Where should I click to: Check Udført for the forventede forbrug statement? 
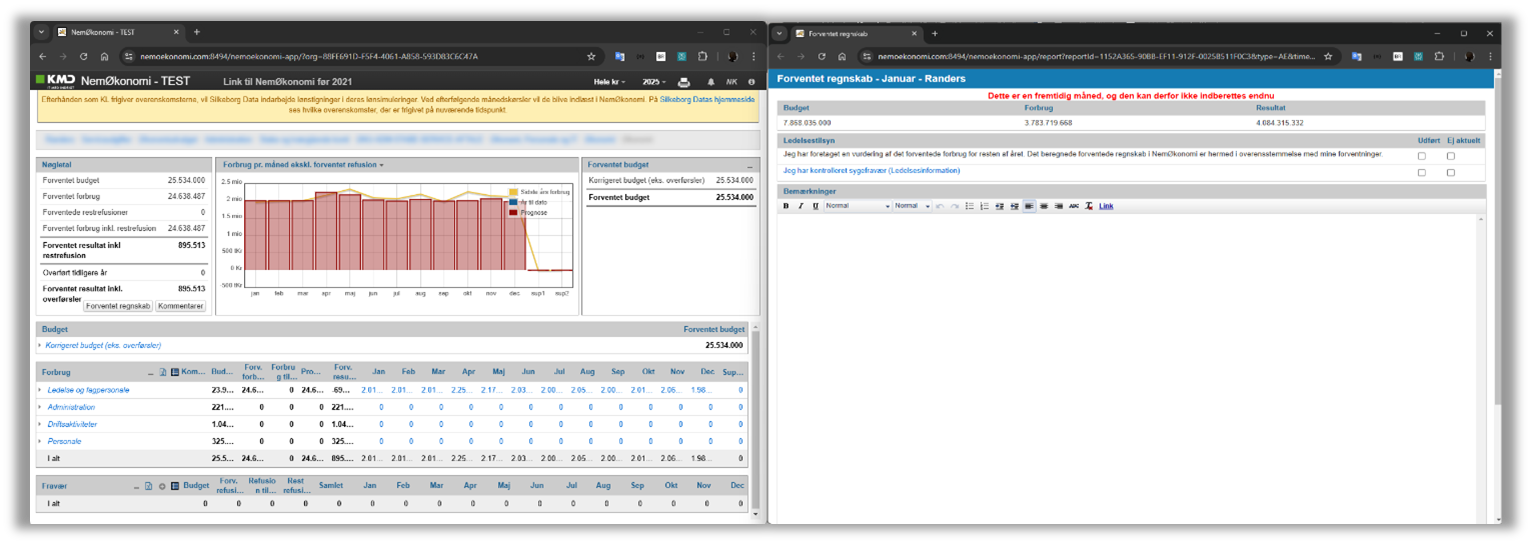1422,157
